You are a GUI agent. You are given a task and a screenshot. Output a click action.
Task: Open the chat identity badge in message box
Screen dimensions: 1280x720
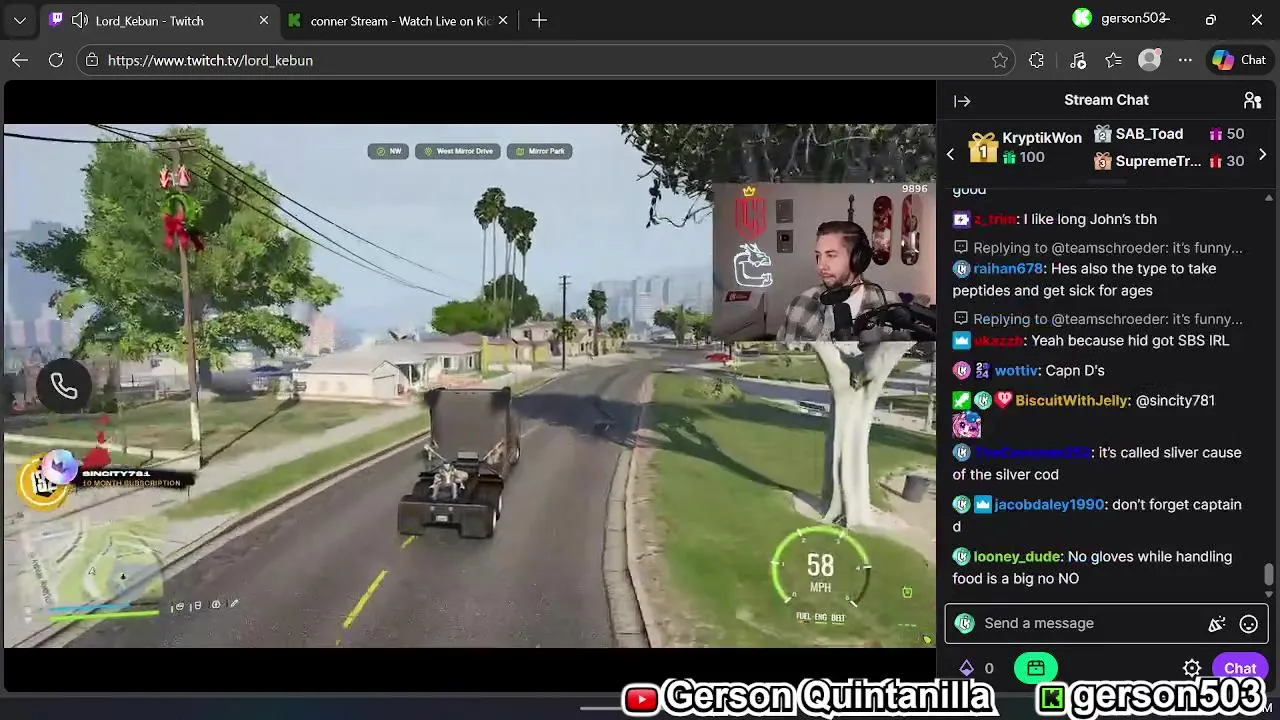(964, 623)
